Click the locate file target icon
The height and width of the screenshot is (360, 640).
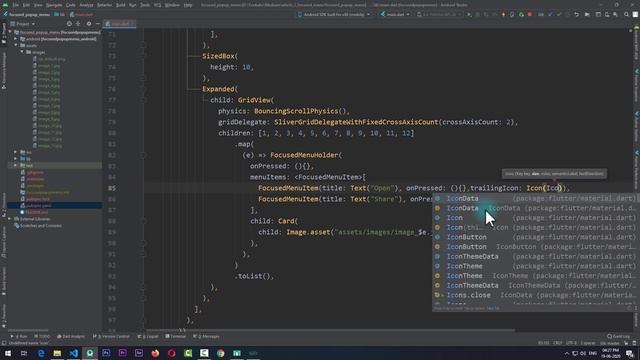pos(69,24)
